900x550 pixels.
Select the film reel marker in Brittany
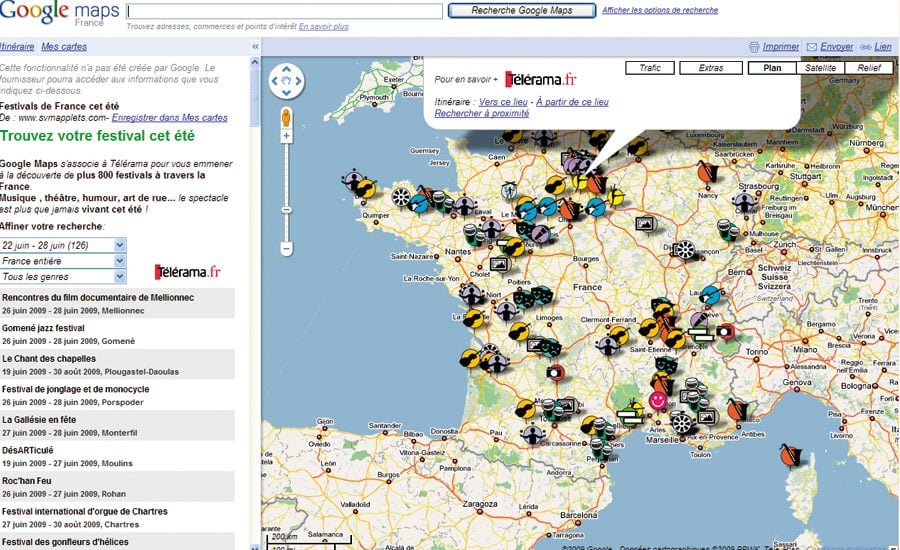(401, 197)
